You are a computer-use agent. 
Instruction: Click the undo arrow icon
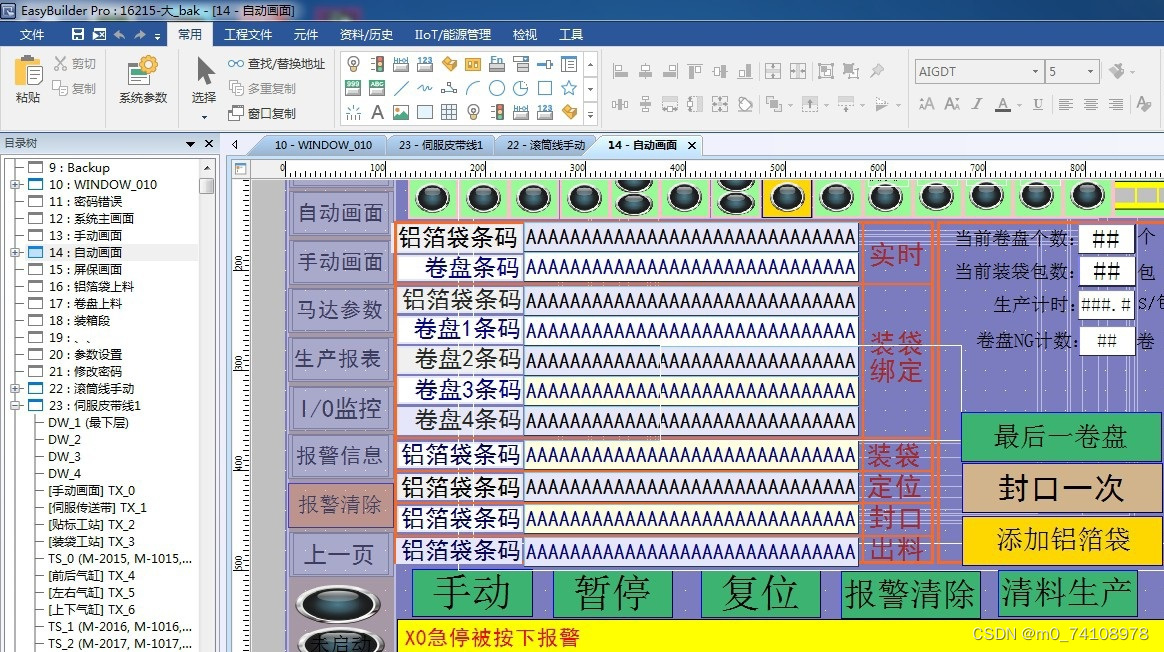tap(119, 34)
